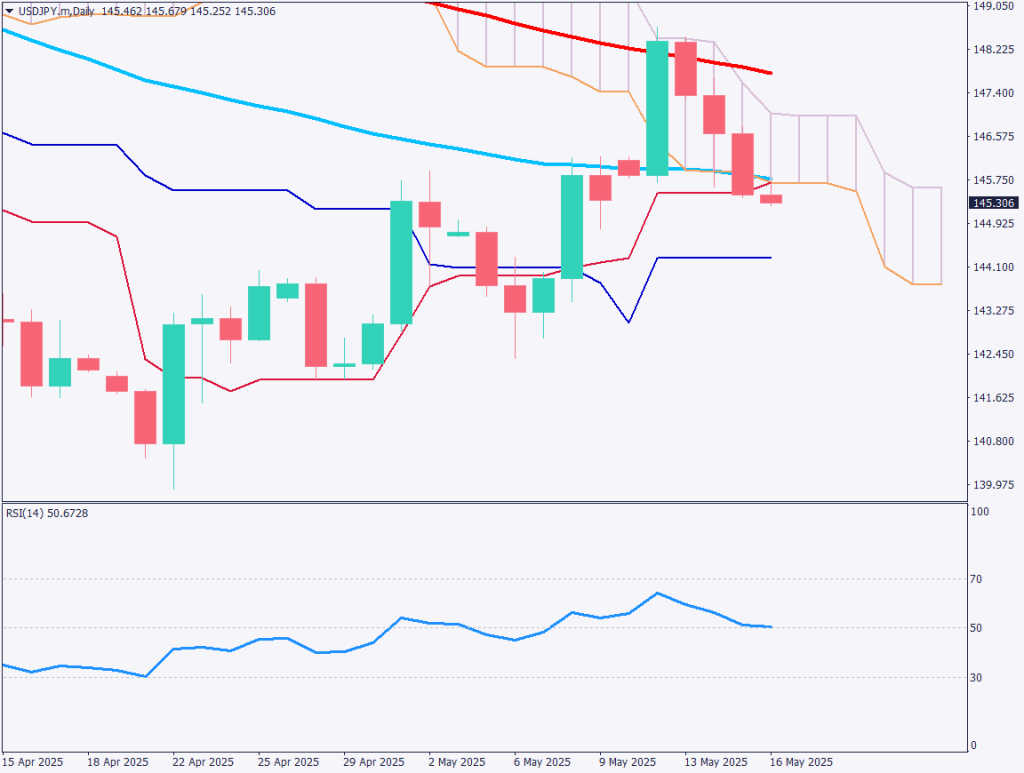Expand the USDJPY.m symbol dropdown triangle

8,10
